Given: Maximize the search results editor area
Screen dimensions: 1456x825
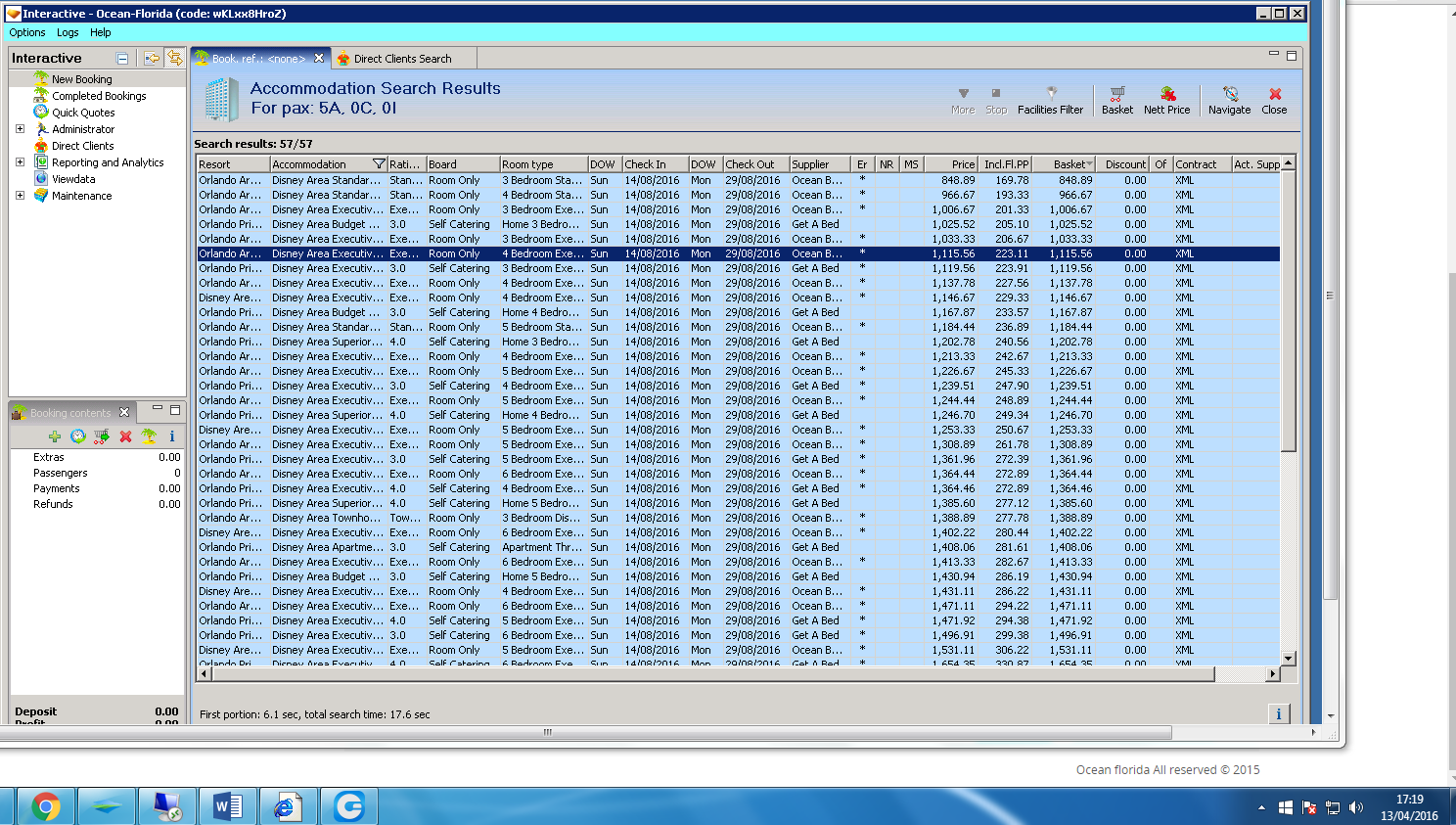Looking at the screenshot, I should coord(1292,56).
